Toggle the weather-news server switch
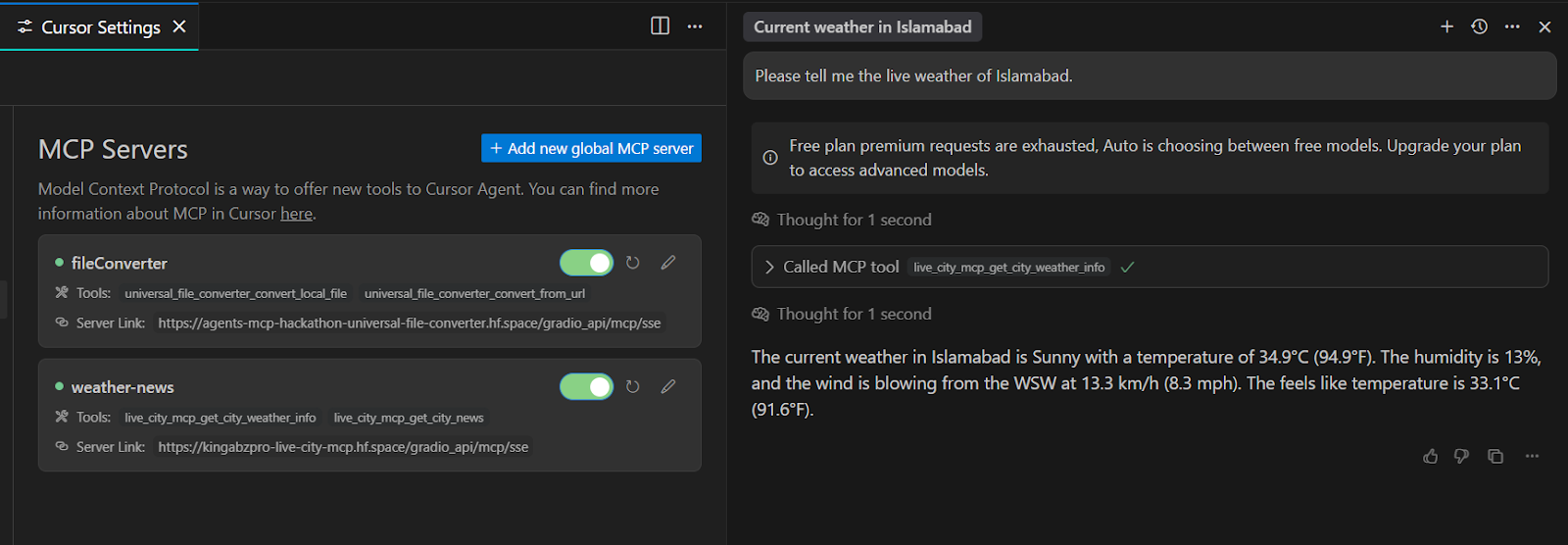 click(x=586, y=387)
